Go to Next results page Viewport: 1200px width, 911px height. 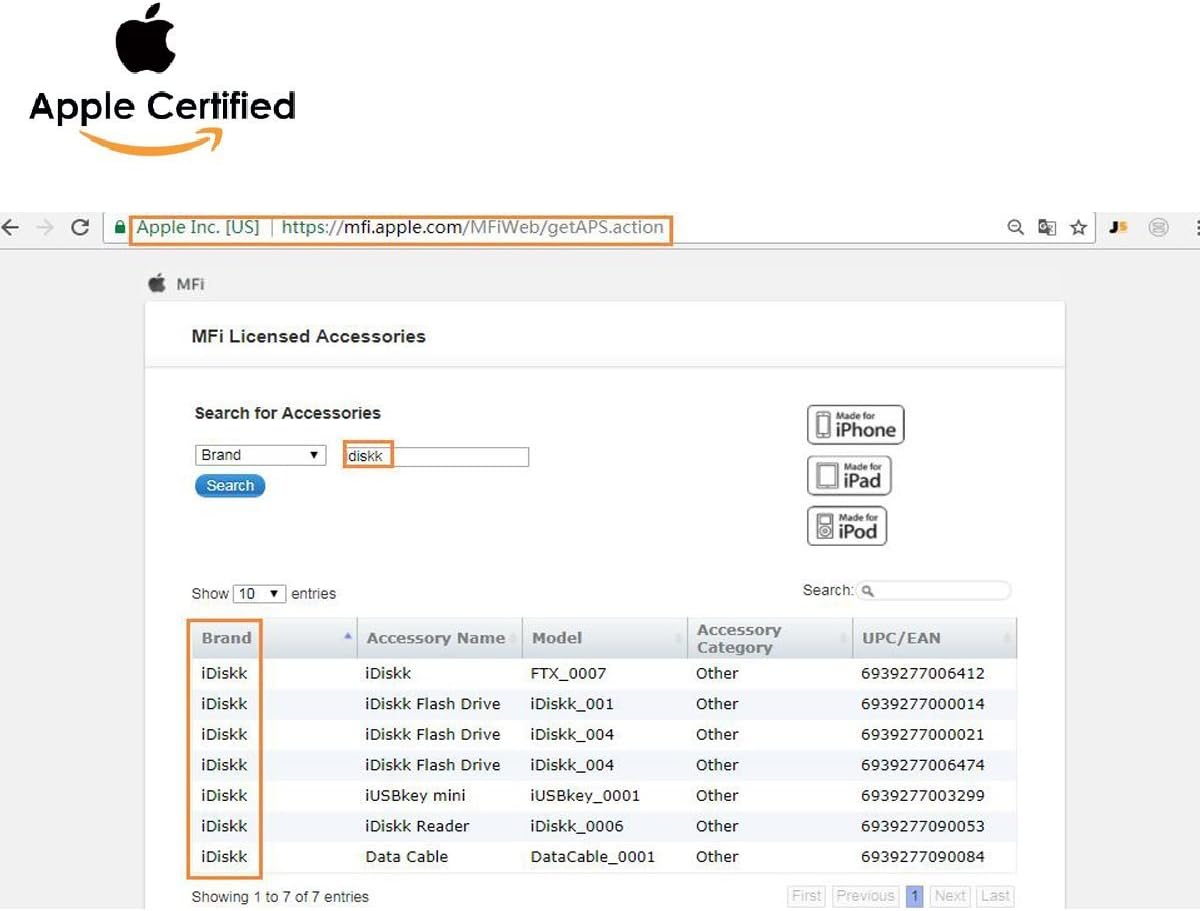pyautogui.click(x=950, y=896)
